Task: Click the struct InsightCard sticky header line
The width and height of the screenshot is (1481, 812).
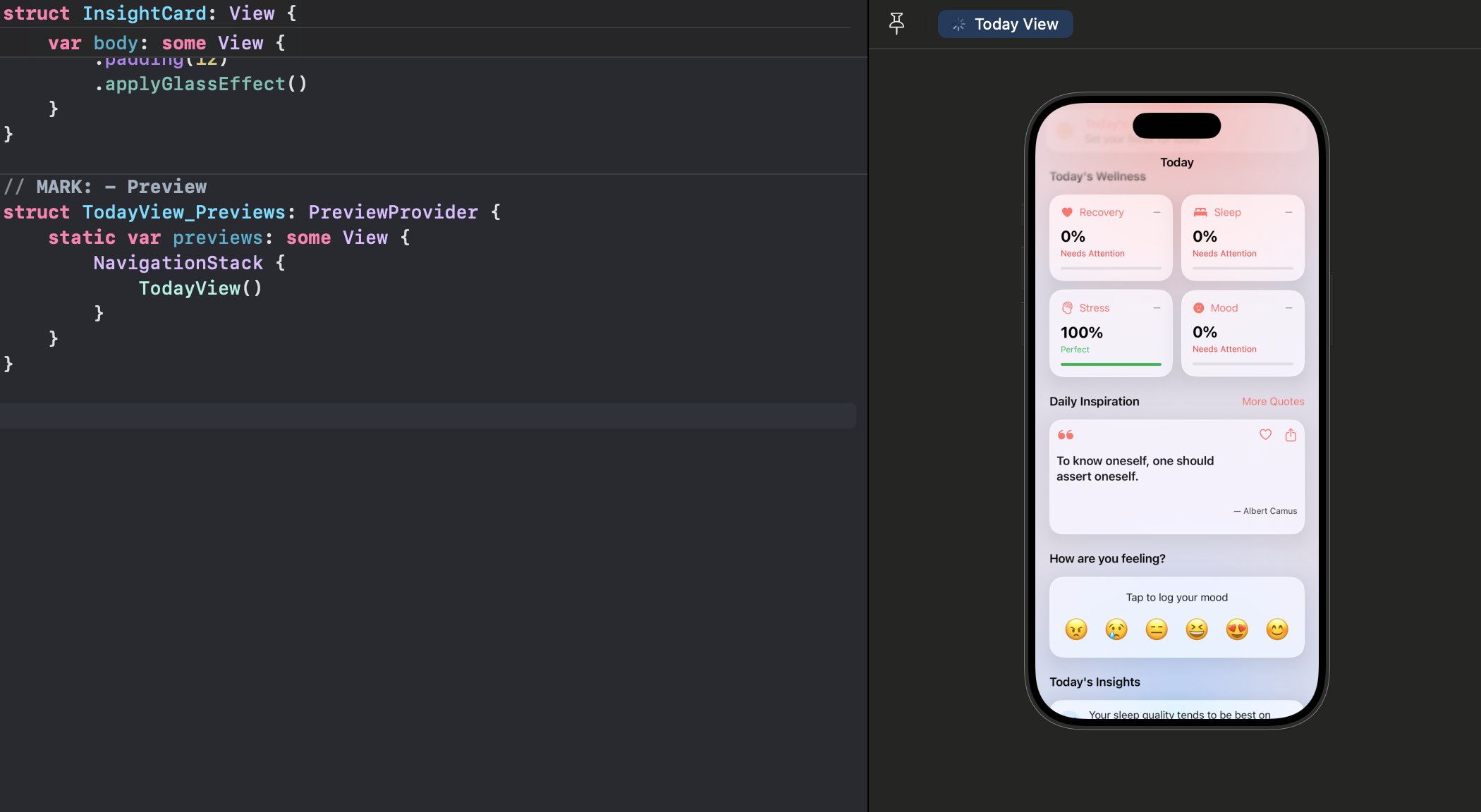Action: (x=150, y=13)
